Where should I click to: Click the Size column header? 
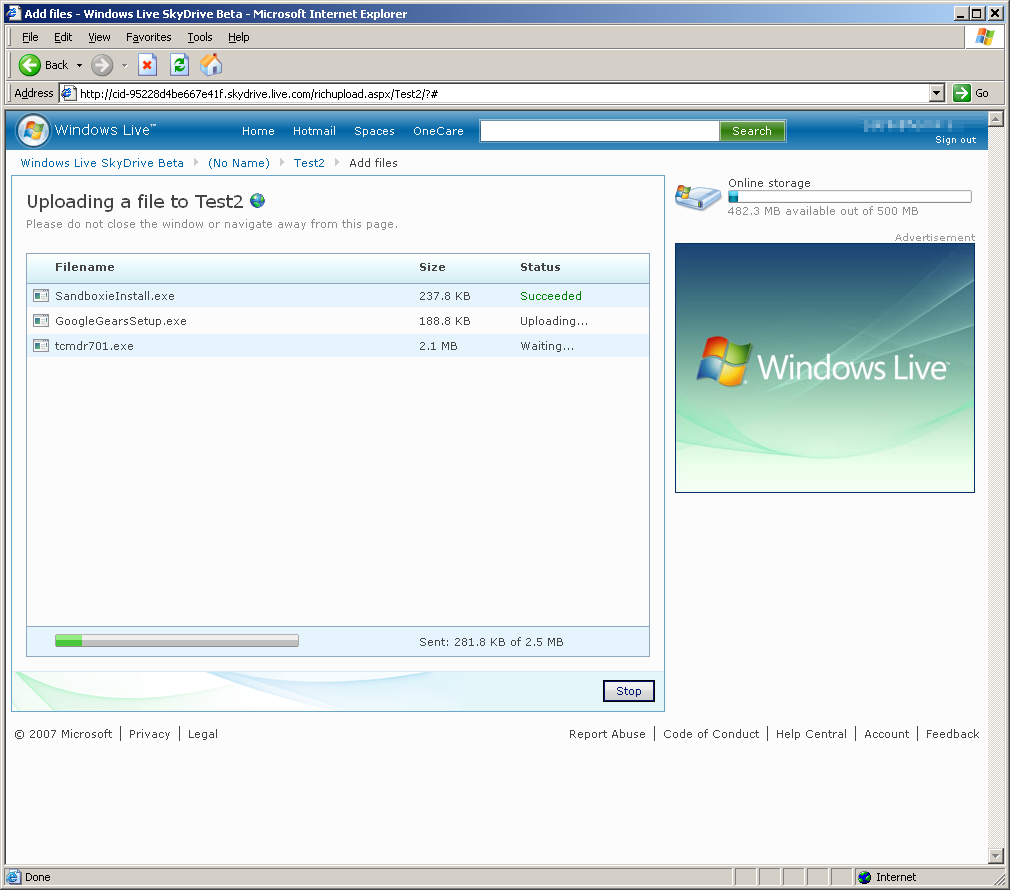coord(432,267)
